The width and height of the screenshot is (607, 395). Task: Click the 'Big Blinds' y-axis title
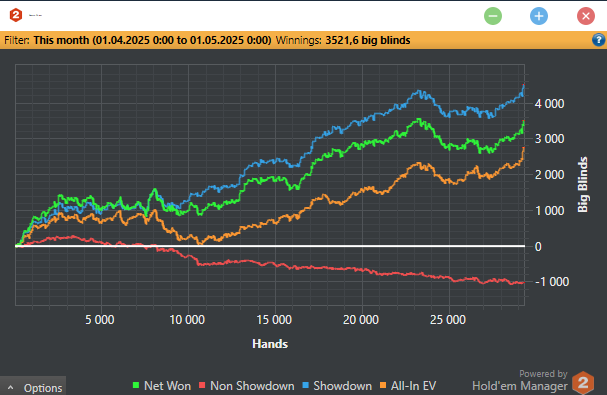(x=583, y=184)
